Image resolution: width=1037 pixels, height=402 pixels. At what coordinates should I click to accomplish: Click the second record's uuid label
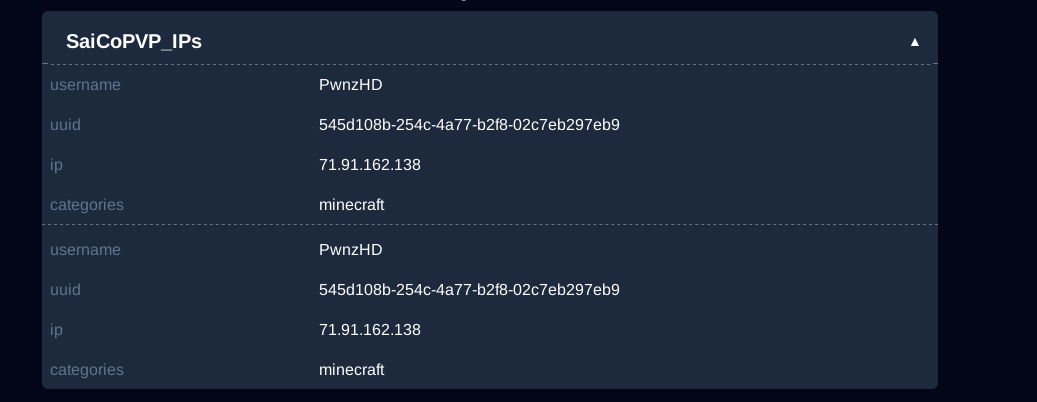coord(65,290)
